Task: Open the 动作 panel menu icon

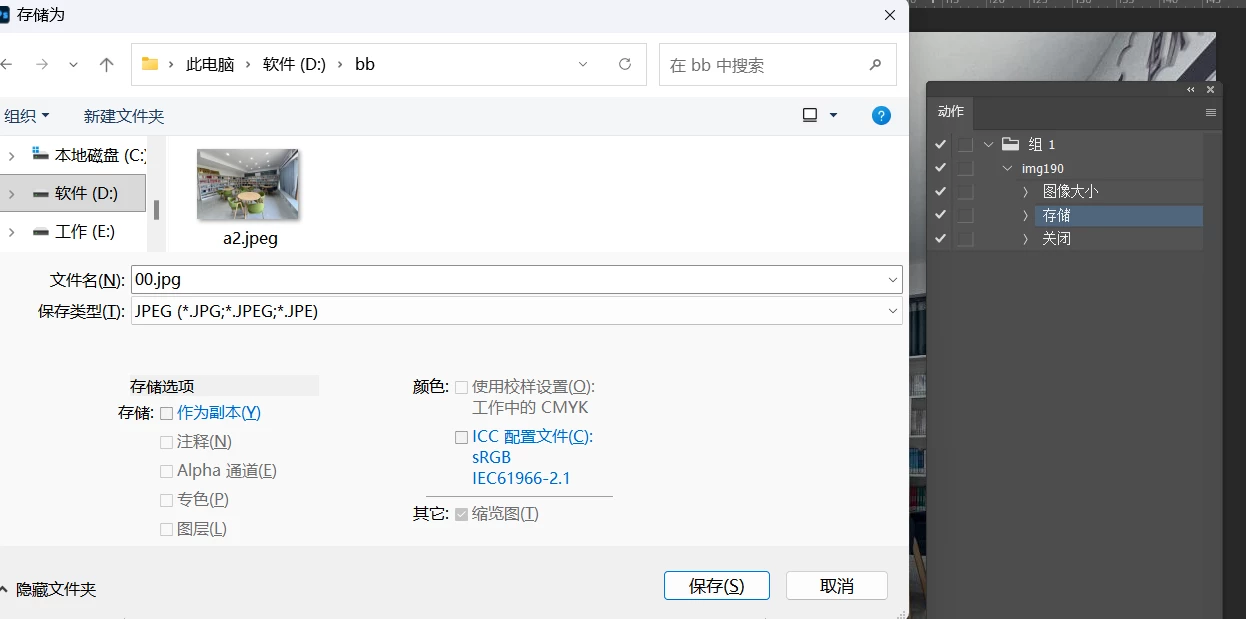Action: tap(1211, 113)
